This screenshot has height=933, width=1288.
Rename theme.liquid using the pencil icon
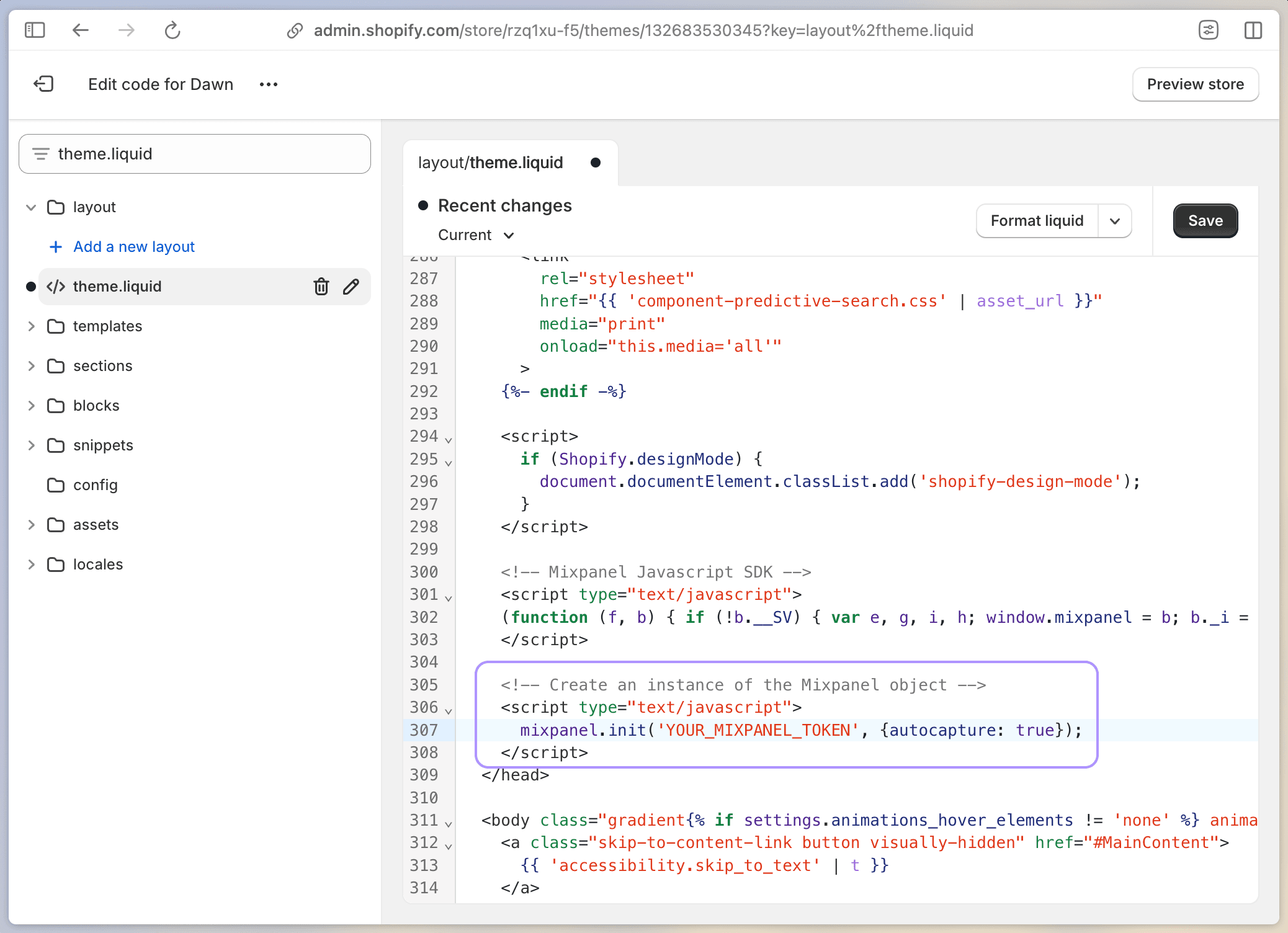(x=351, y=287)
